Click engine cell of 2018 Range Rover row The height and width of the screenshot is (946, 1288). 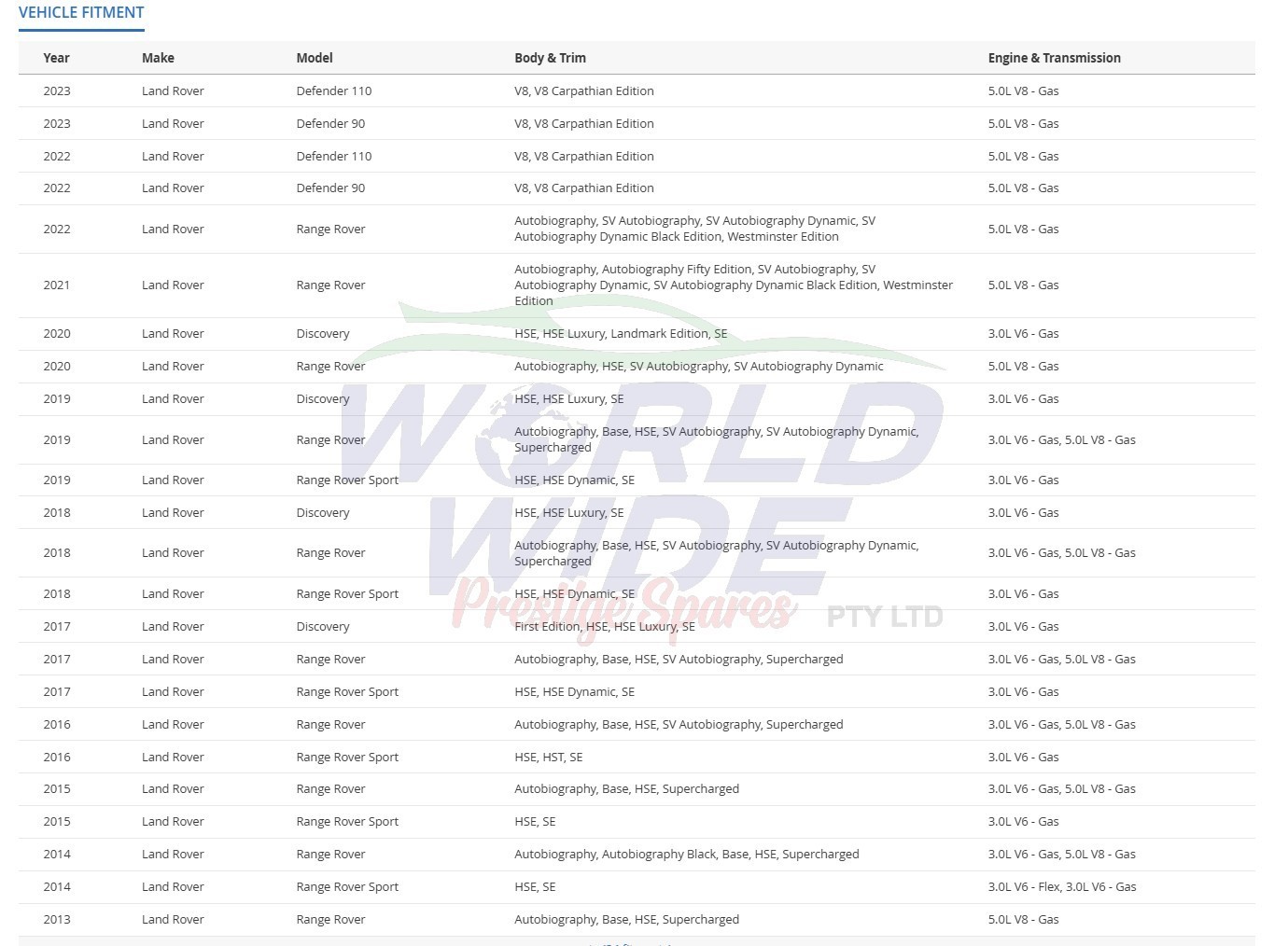coord(1062,553)
